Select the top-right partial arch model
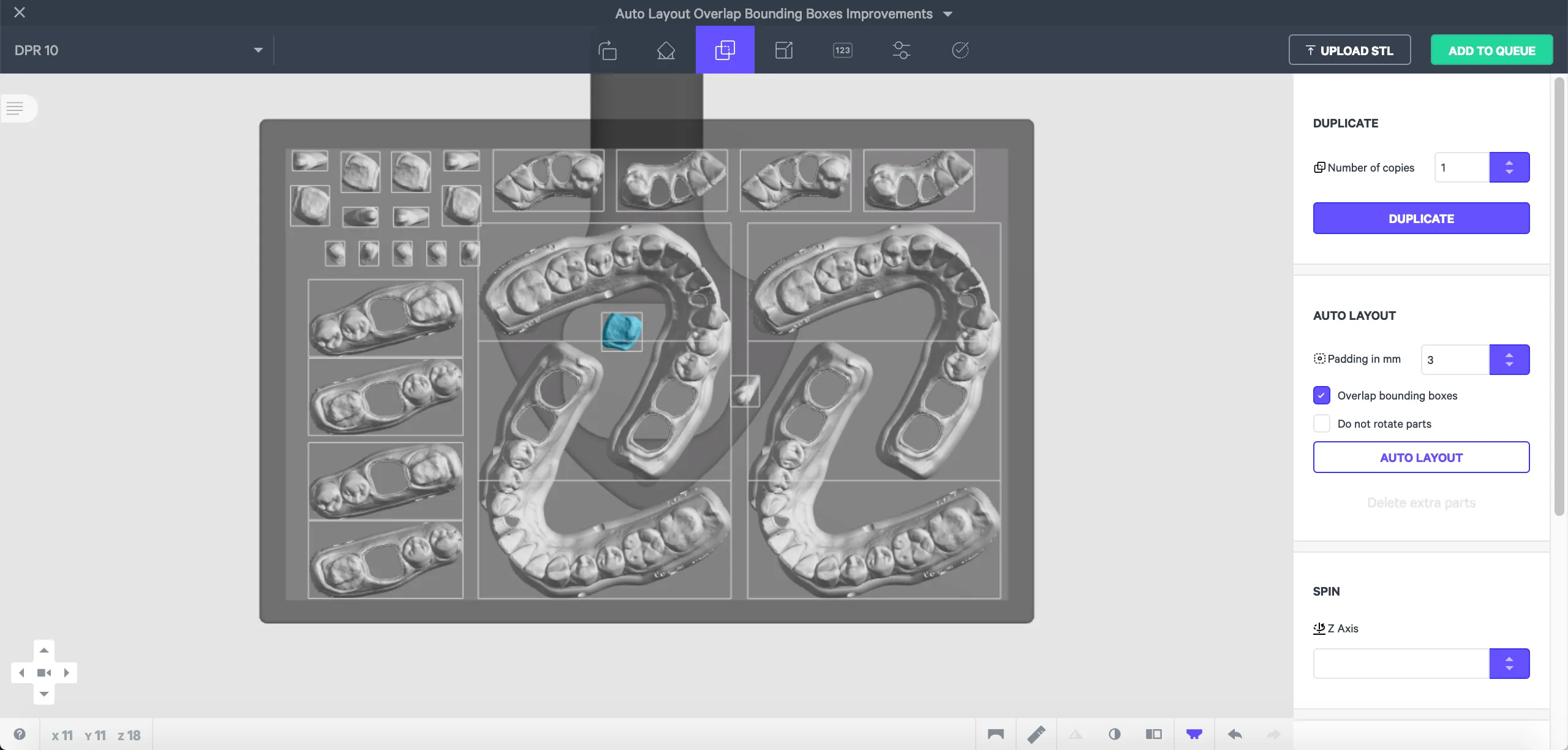Screen dimensions: 1568x750 coord(919,180)
